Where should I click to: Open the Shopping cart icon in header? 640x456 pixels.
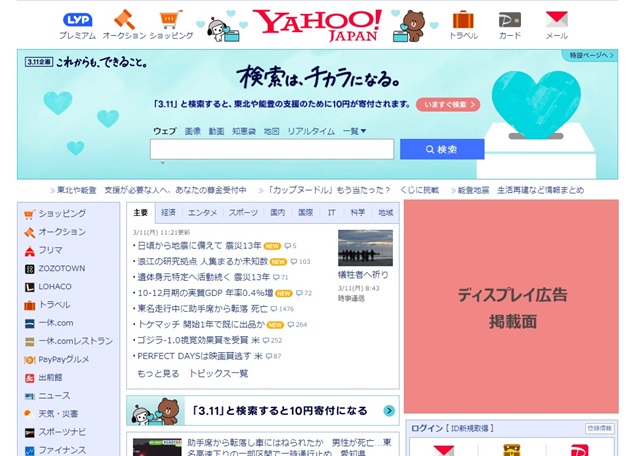tap(171, 19)
